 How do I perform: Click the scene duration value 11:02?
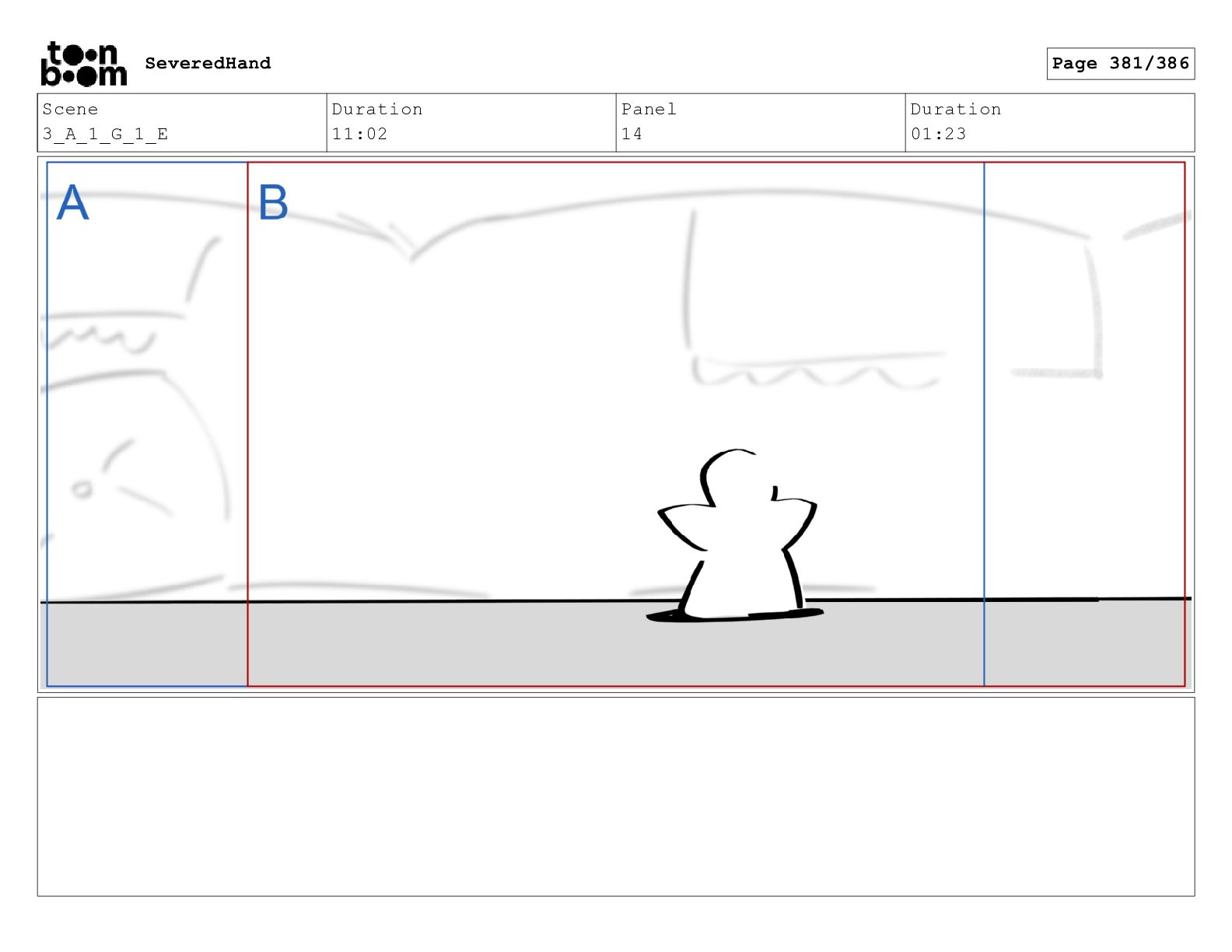[359, 134]
